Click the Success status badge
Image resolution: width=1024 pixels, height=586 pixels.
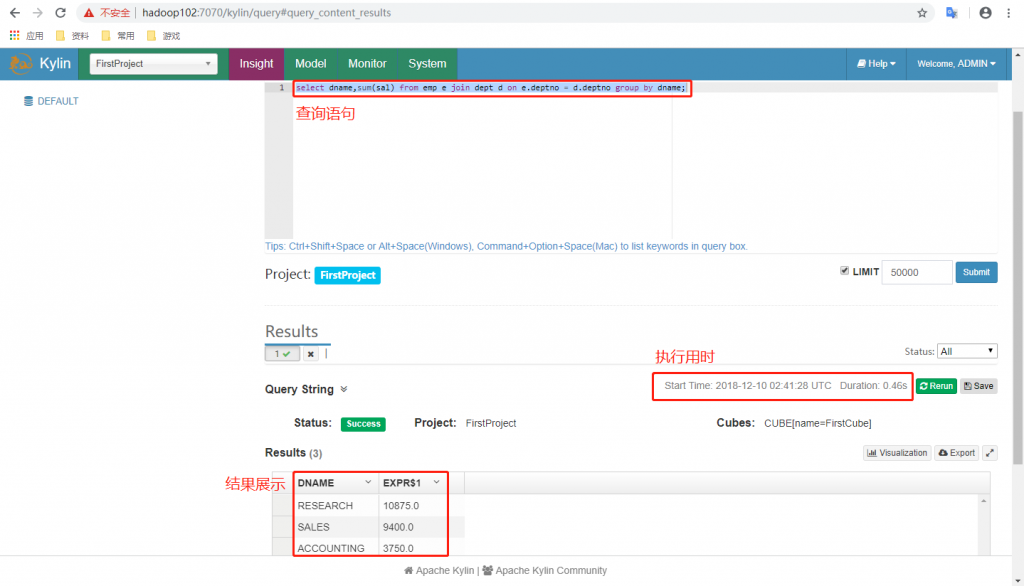(x=363, y=423)
